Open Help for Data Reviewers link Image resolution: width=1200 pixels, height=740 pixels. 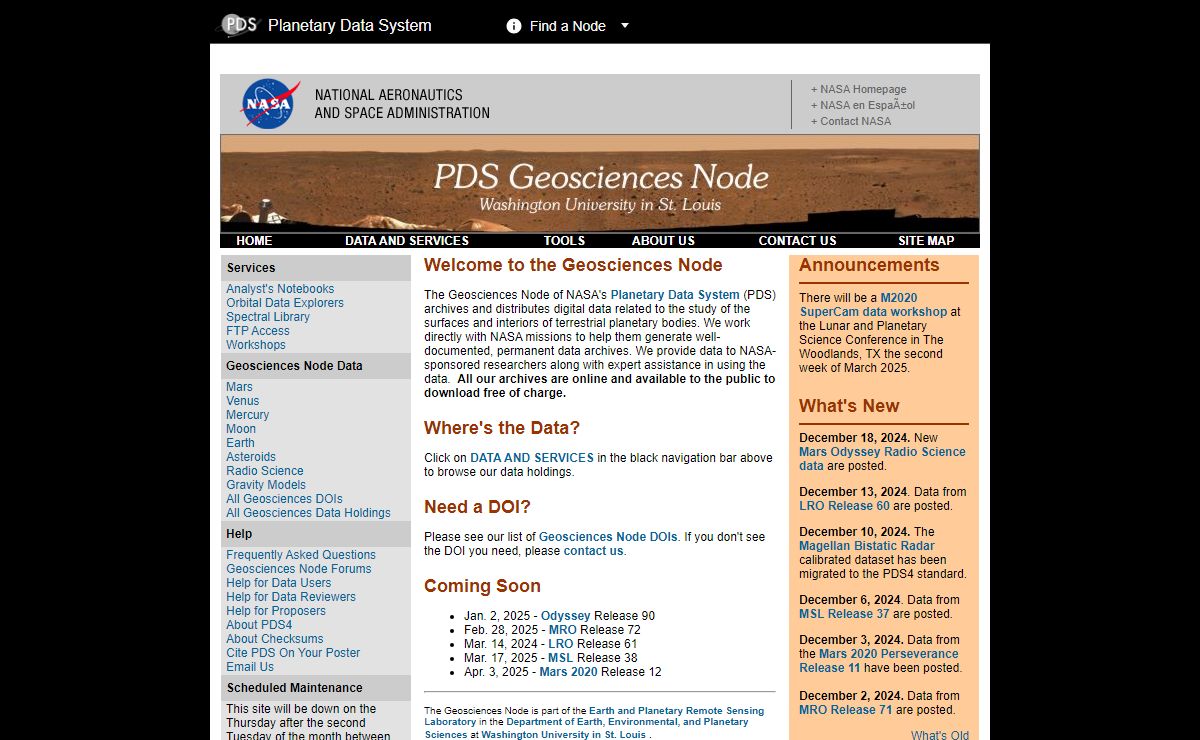[291, 597]
